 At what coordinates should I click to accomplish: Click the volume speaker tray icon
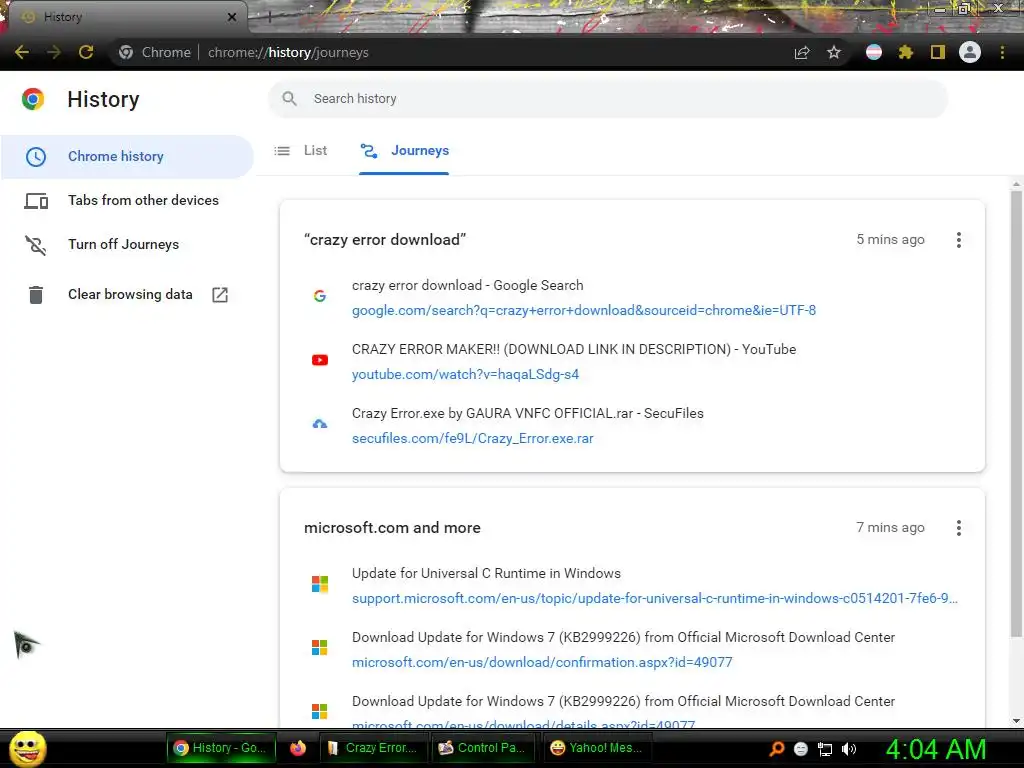coord(849,749)
